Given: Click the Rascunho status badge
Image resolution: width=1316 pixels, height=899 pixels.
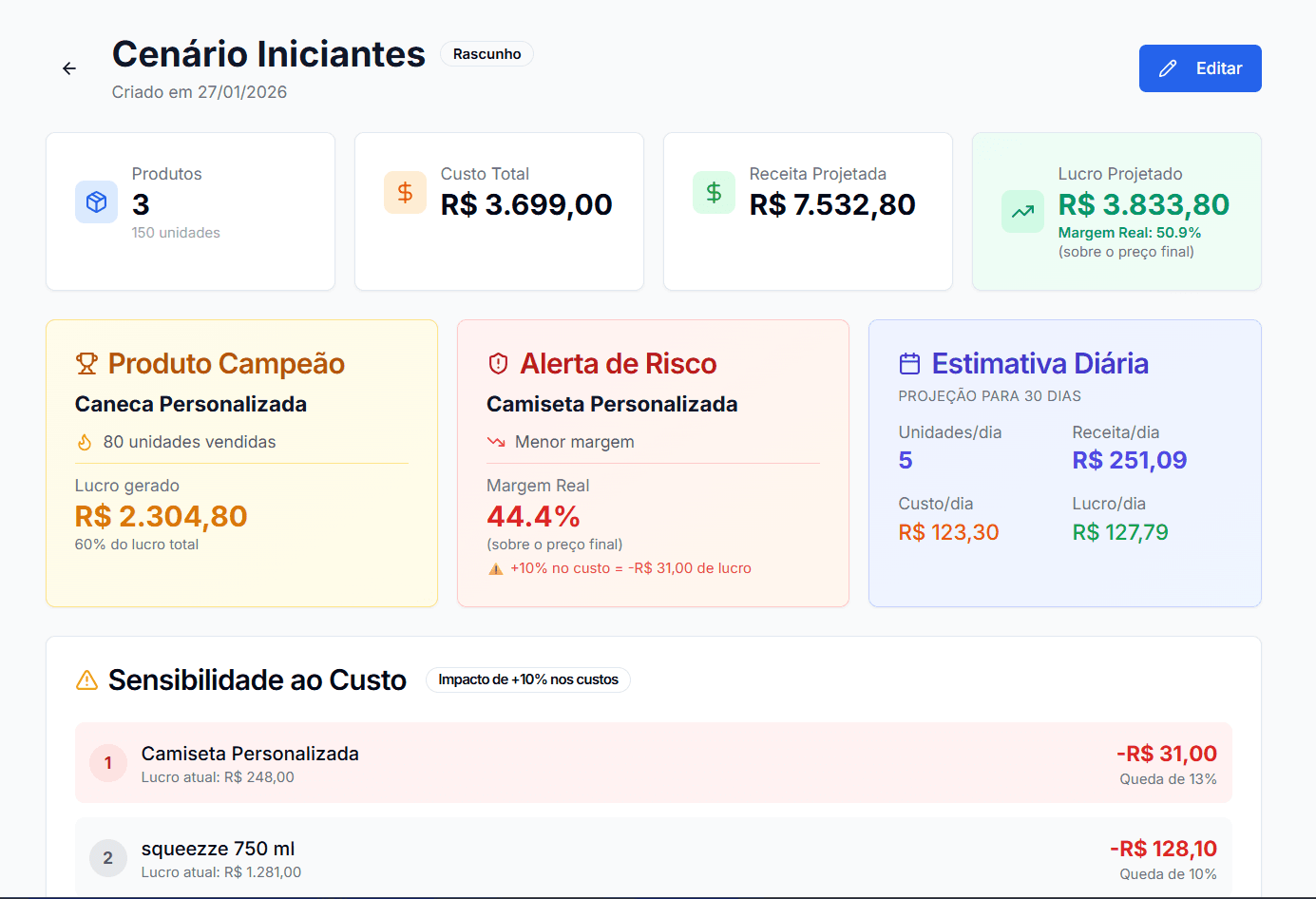Looking at the screenshot, I should tap(486, 53).
